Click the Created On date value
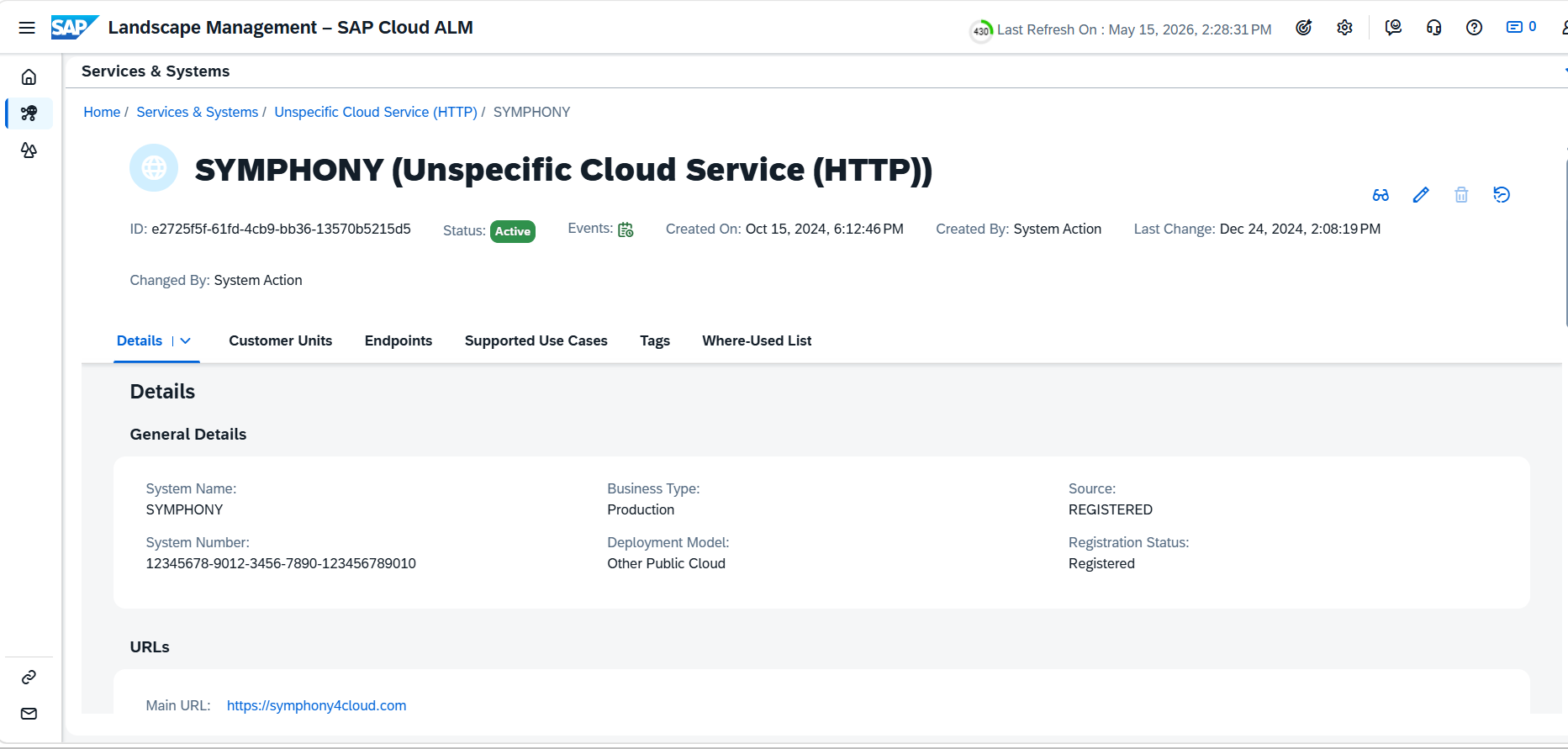This screenshot has width=1568, height=749. (x=825, y=229)
